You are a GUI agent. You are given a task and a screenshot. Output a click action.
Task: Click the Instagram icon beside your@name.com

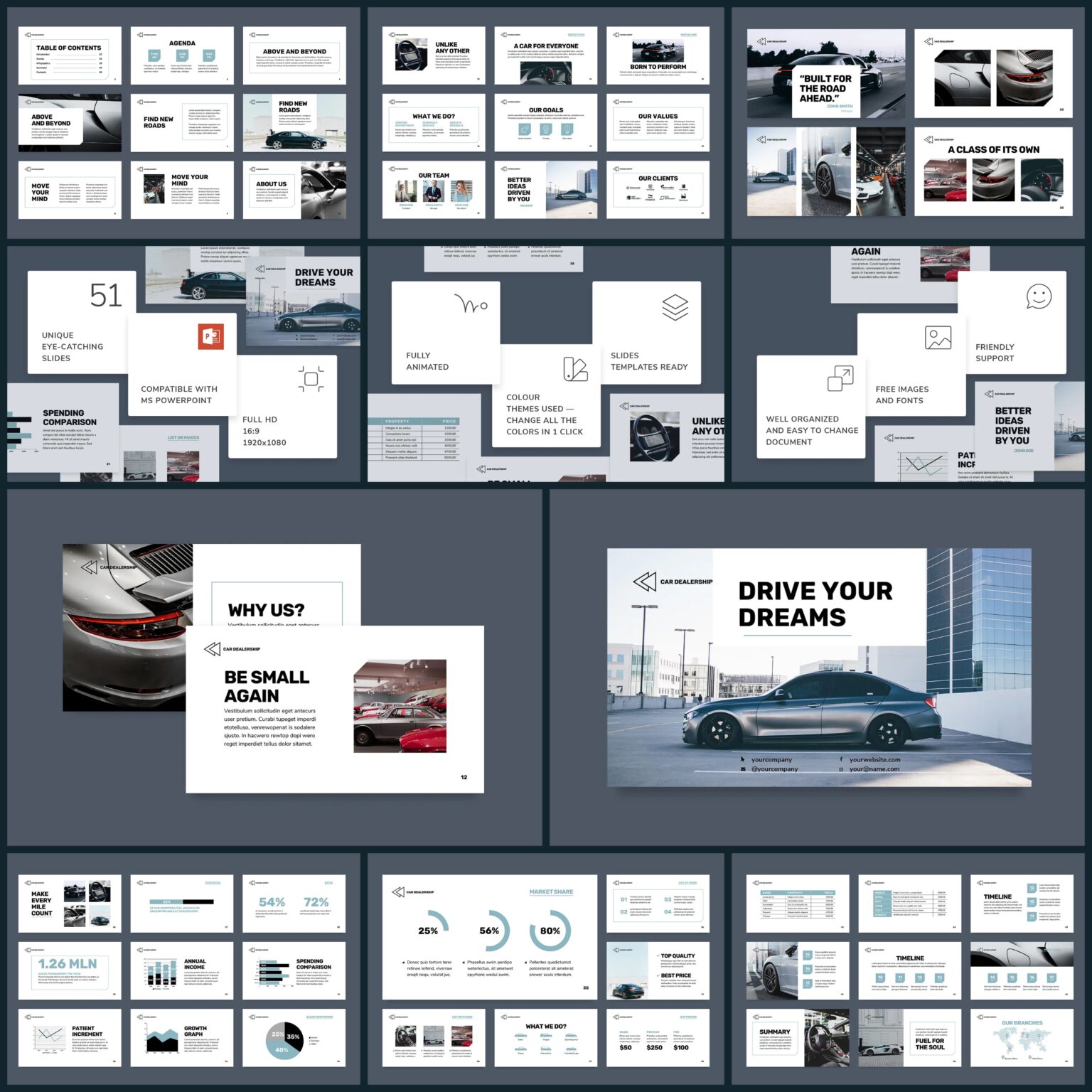coord(842,769)
